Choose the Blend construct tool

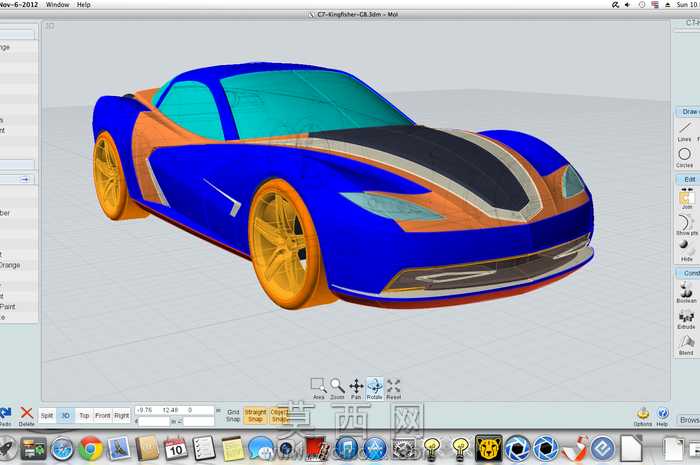687,345
